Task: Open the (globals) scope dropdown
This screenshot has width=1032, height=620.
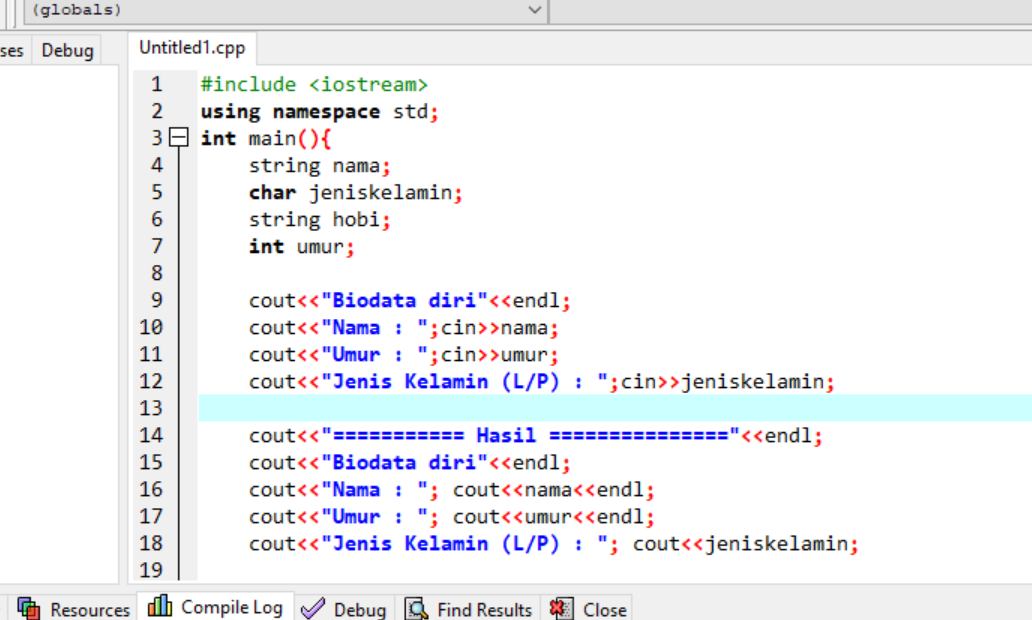Action: (x=280, y=10)
